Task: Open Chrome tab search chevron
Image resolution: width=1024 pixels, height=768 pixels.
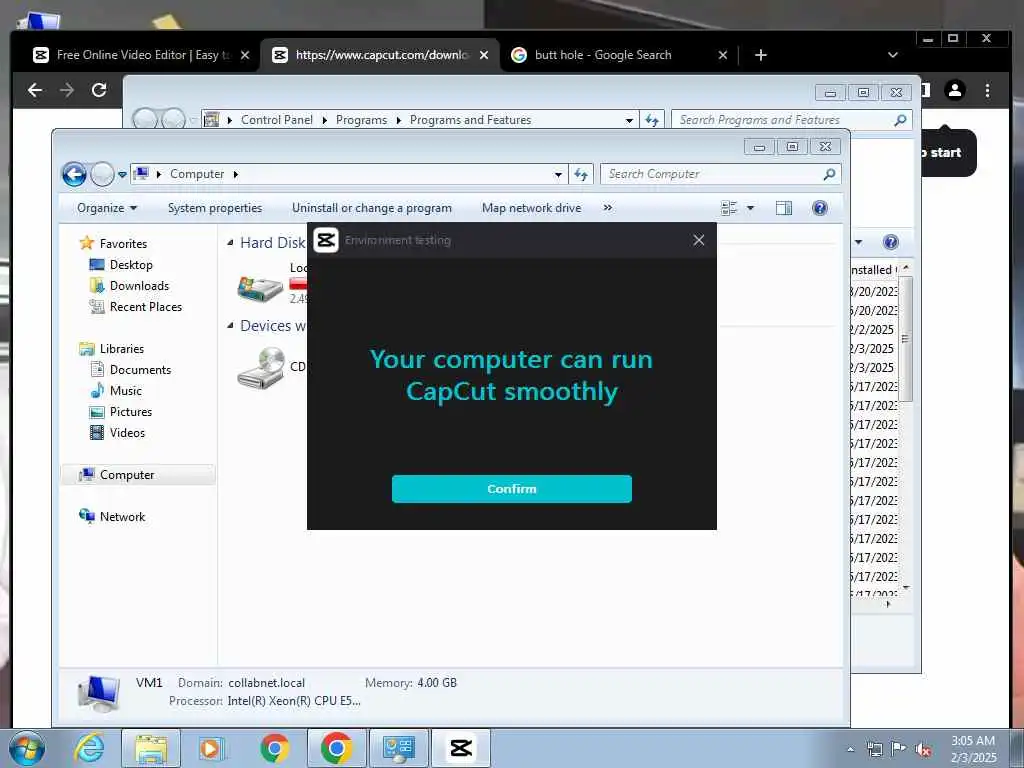Action: point(893,55)
